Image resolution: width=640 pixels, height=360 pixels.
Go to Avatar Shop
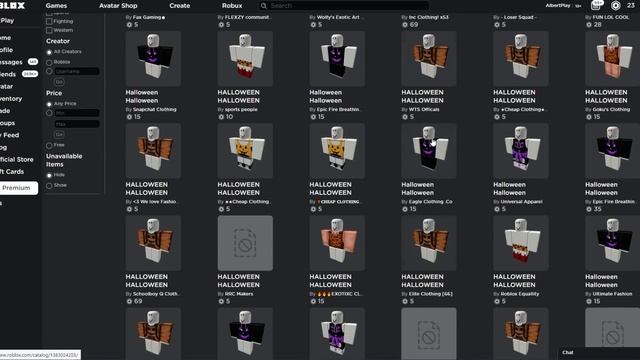tap(118, 6)
